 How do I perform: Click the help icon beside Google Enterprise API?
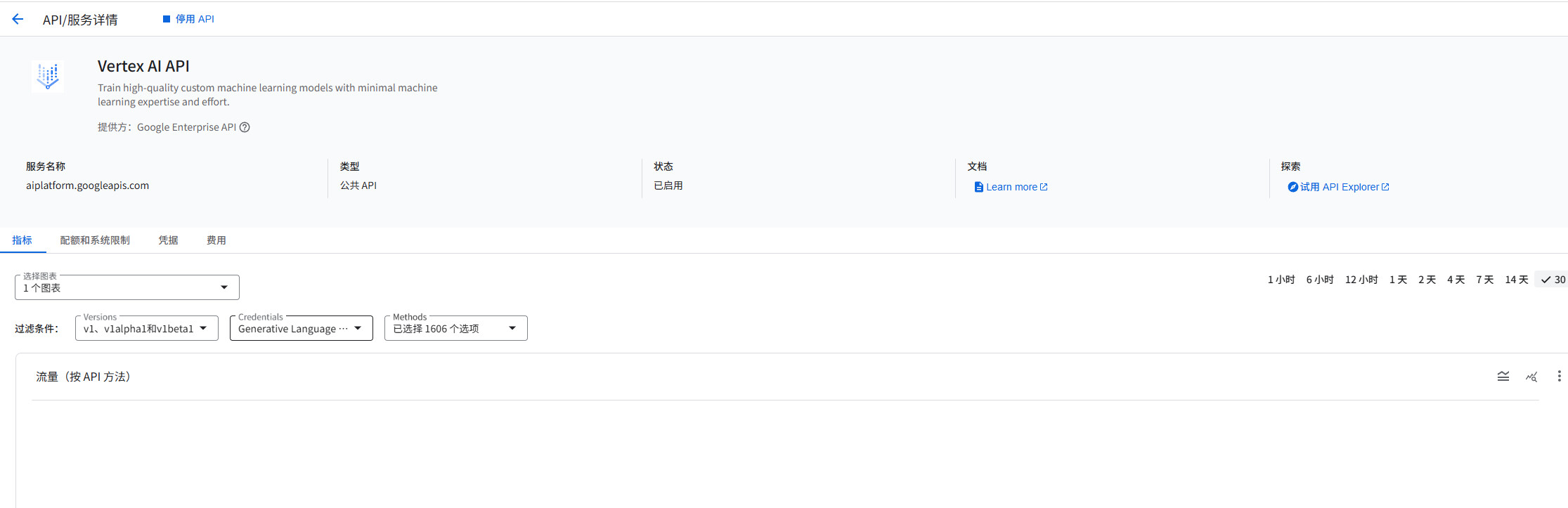point(245,127)
